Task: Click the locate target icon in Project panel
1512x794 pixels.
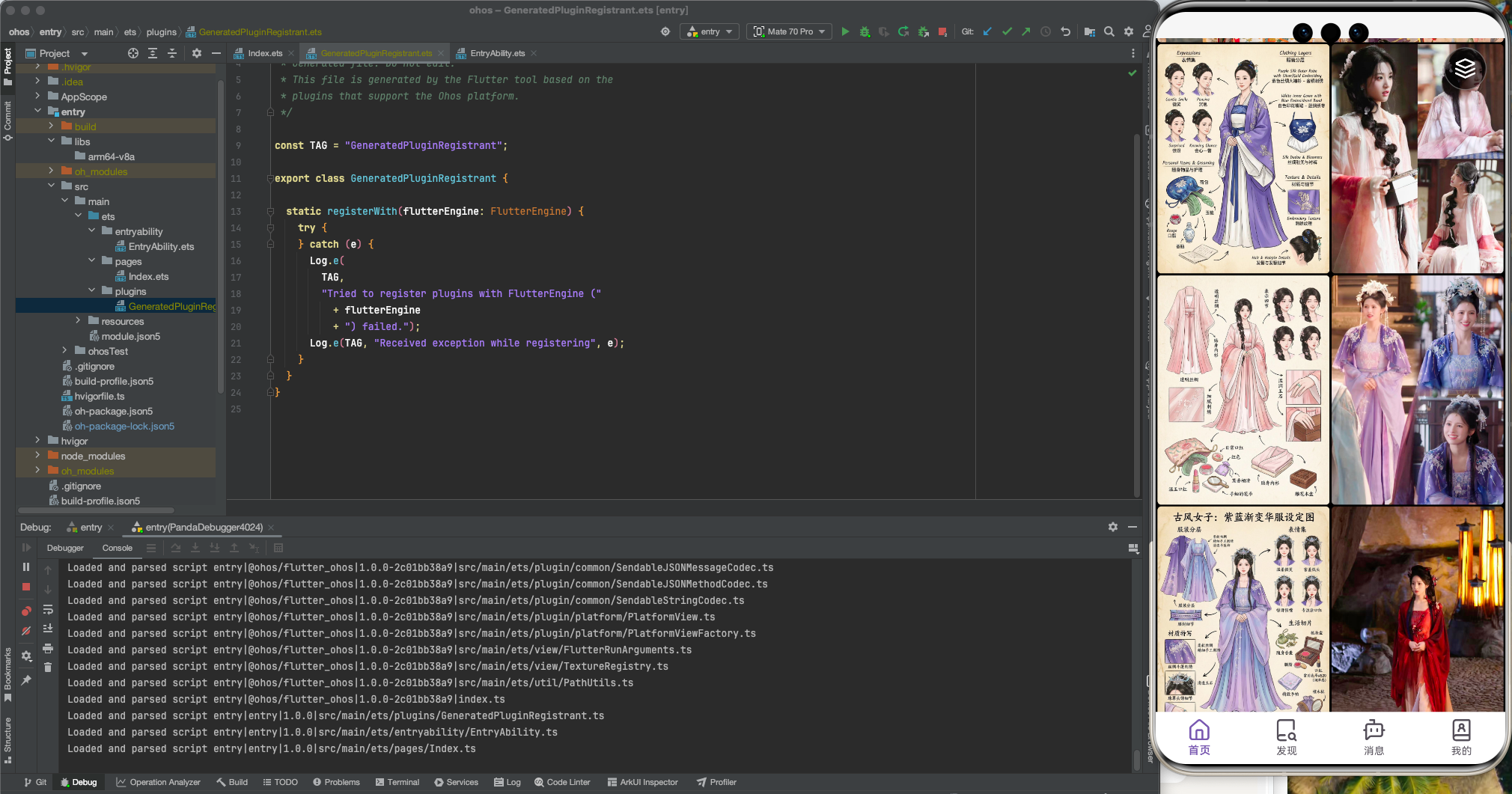Action: tap(133, 53)
